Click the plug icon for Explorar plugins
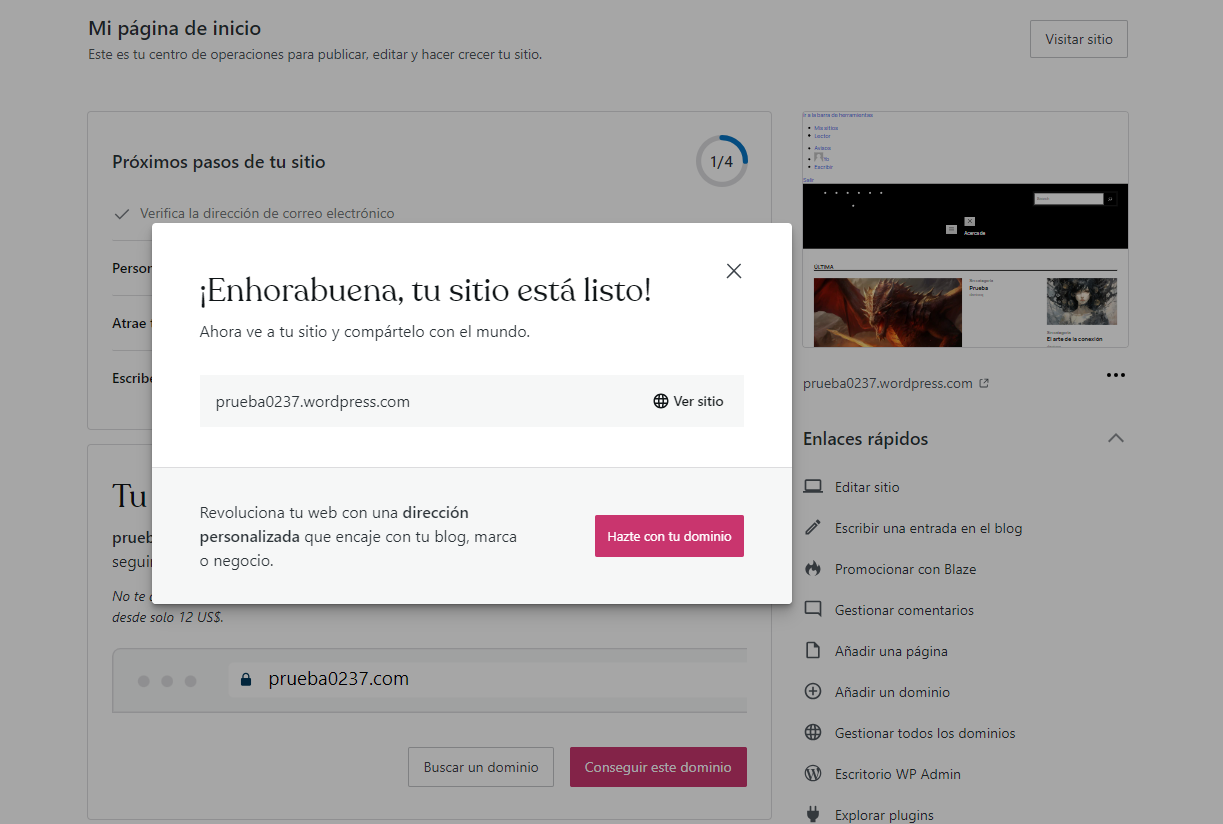The width and height of the screenshot is (1223, 824). tap(813, 815)
